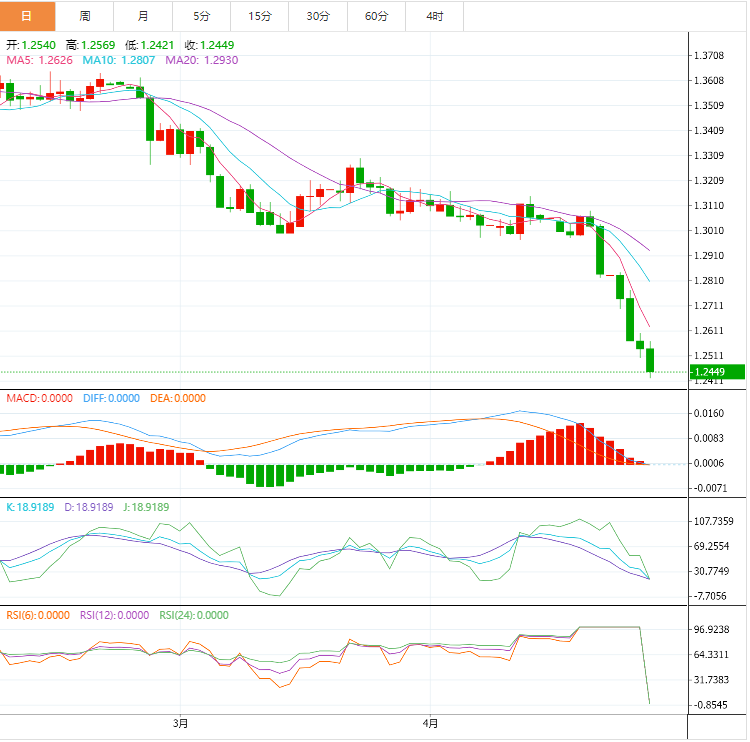Click the -0.0071 MACD axis label
The width and height of the screenshot is (750, 742).
[x=710, y=488]
